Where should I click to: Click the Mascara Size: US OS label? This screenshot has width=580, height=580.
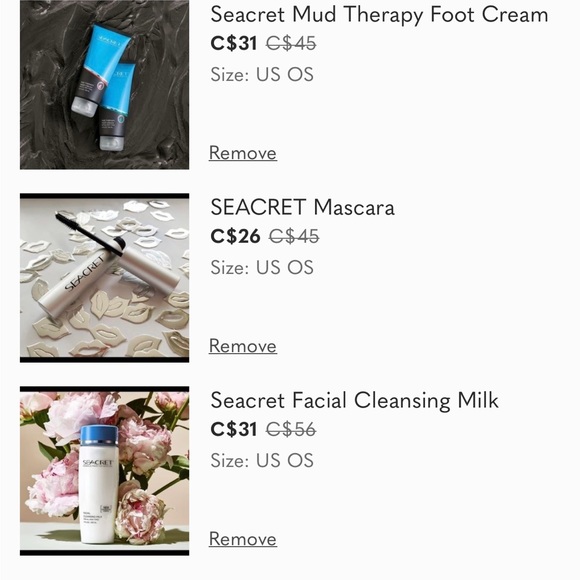tap(262, 267)
